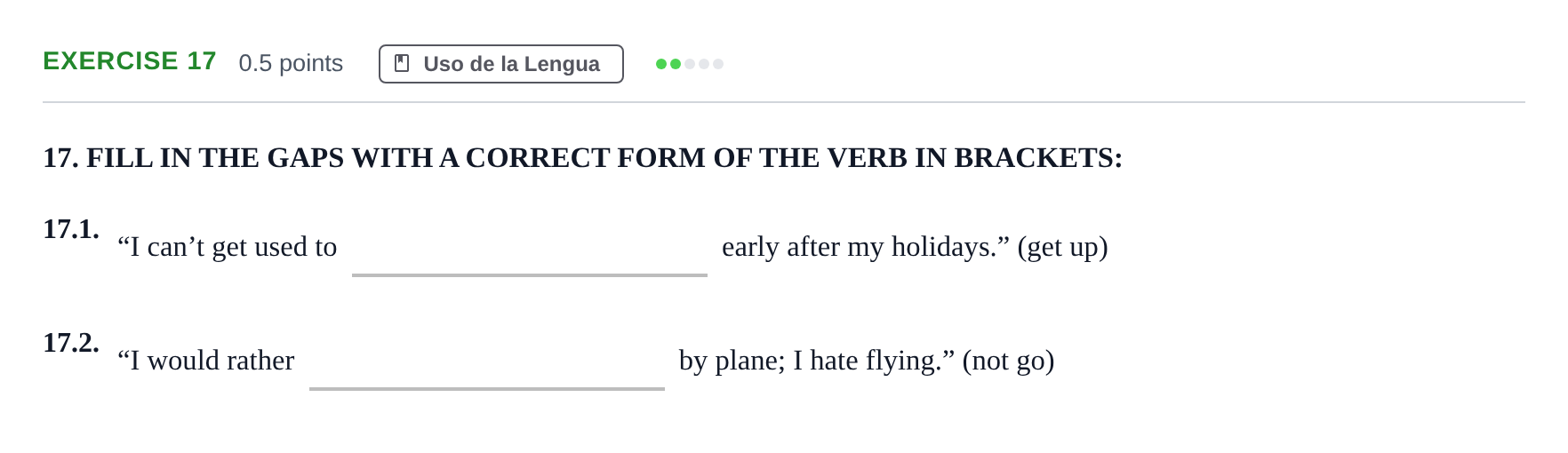Focus the answer blank for question 17.2
This screenshot has width=1568, height=453.
[487, 364]
